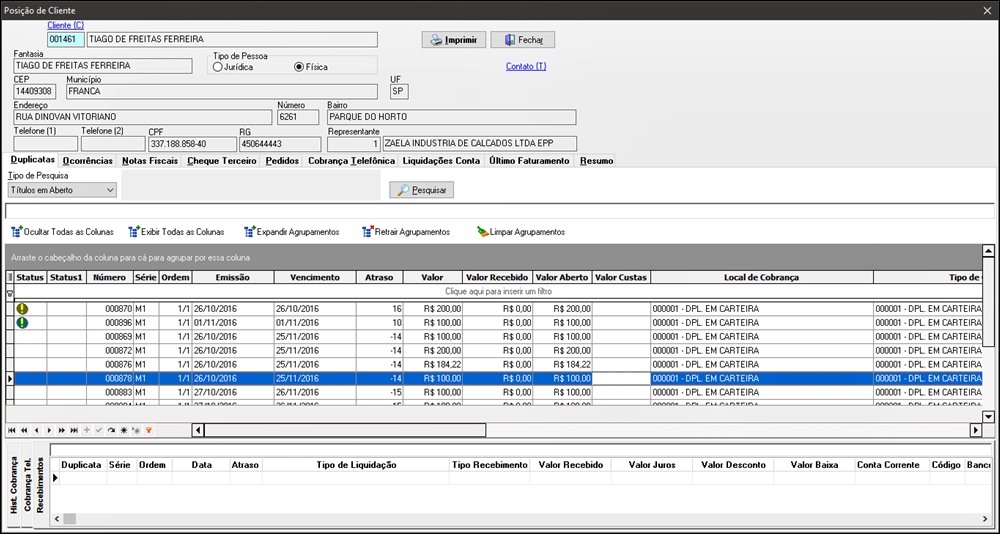Open the Último Faturamento tab
The image size is (1000, 534).
click(529, 161)
